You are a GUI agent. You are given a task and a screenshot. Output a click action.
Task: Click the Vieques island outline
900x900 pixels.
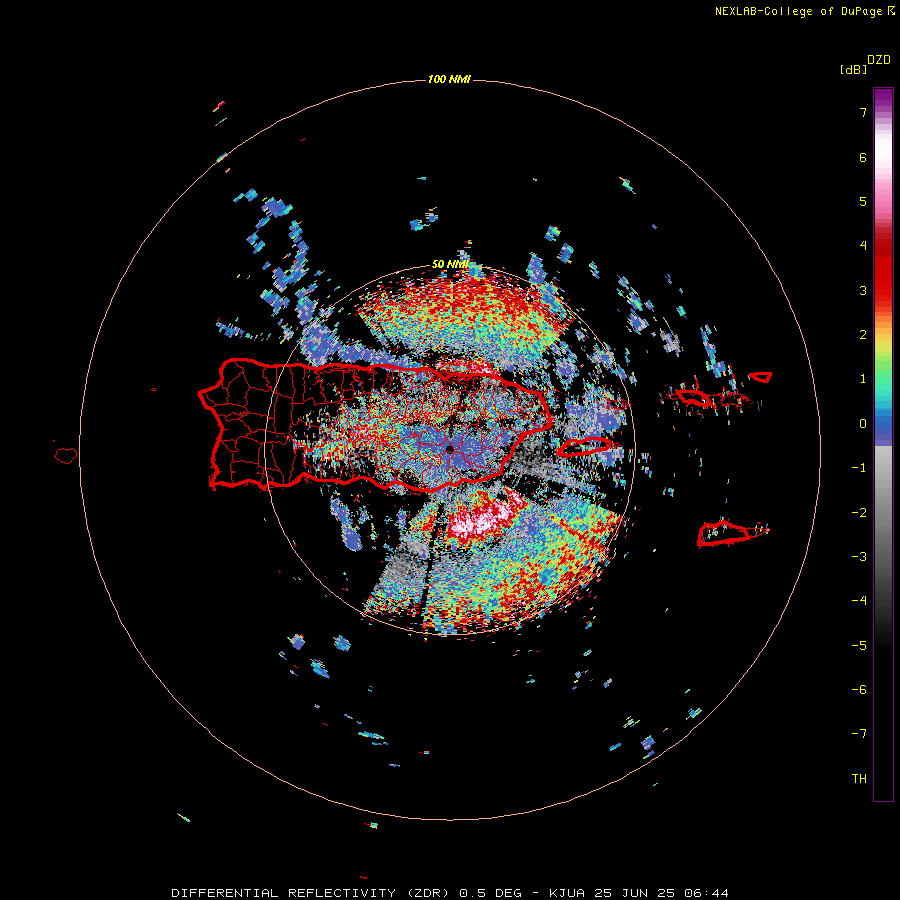pyautogui.click(x=584, y=447)
